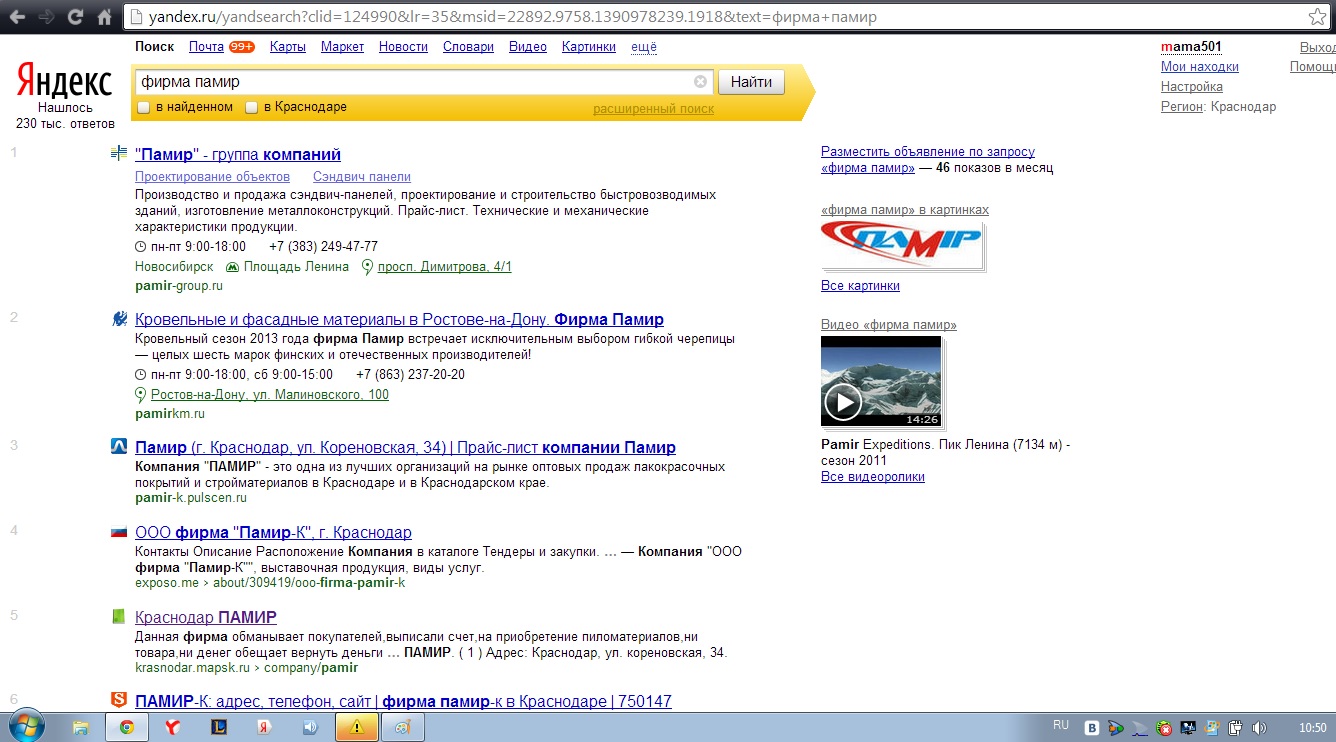1336x742 pixels.
Task: Click the Yandex logo
Action: (63, 81)
